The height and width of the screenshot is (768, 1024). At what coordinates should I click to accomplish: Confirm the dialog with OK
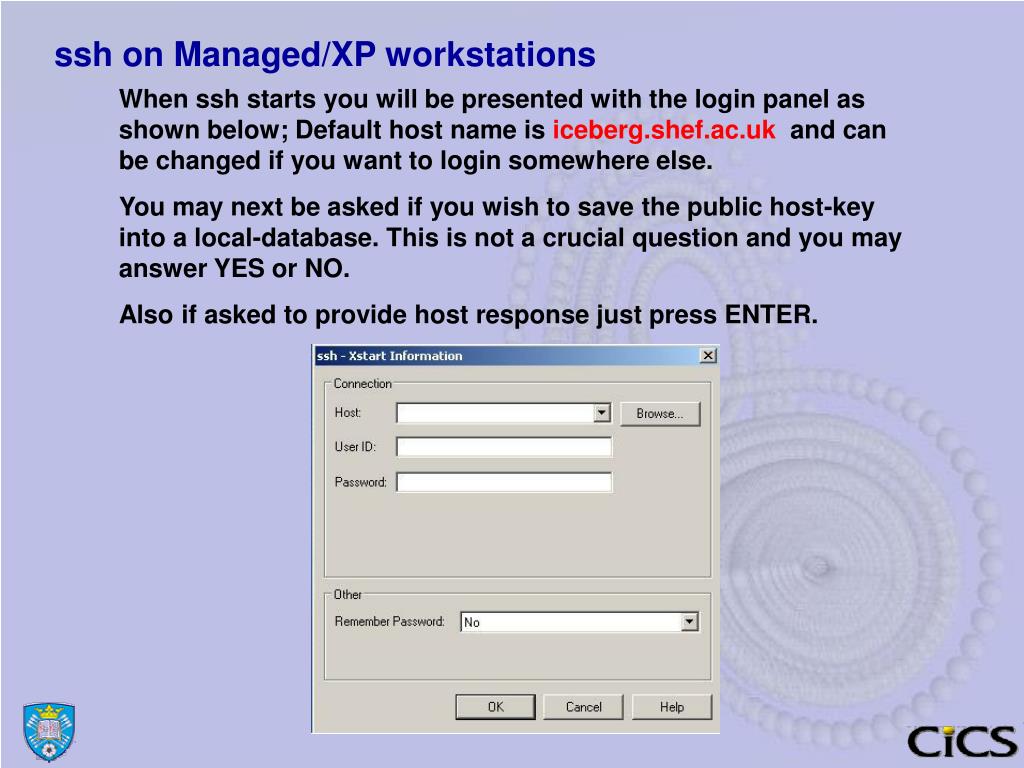(x=495, y=707)
